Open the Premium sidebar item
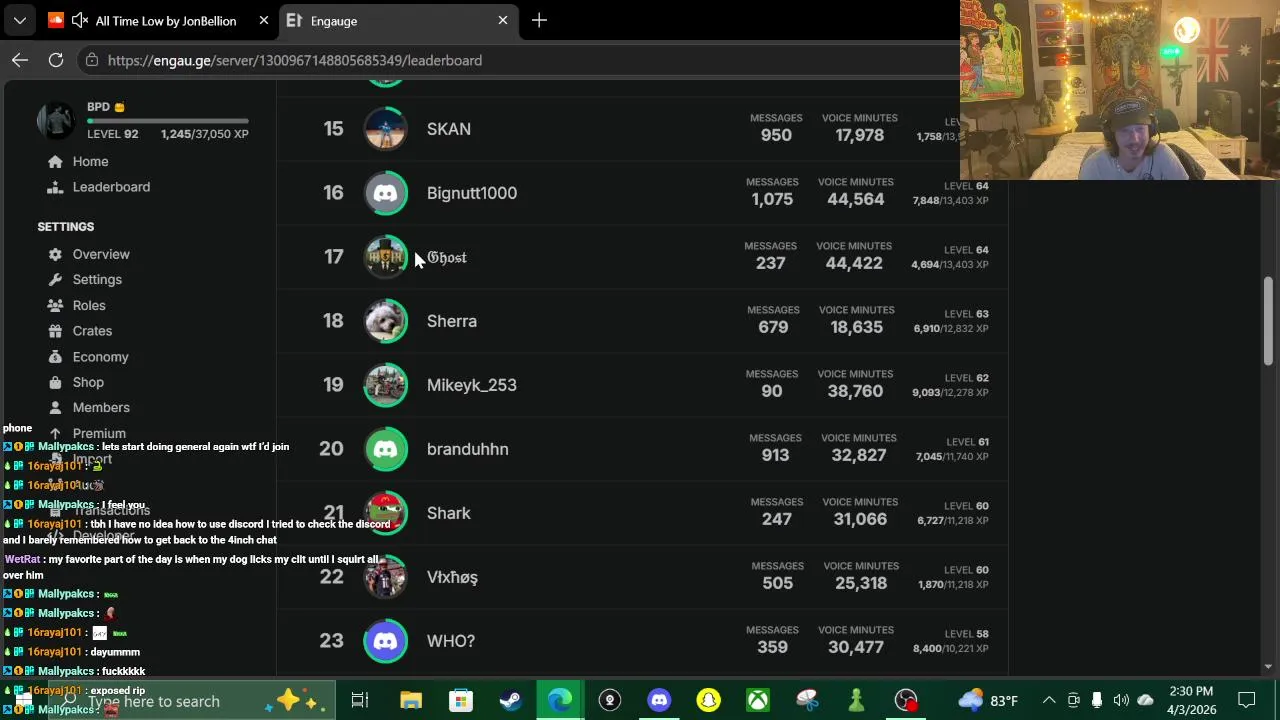 (x=99, y=433)
